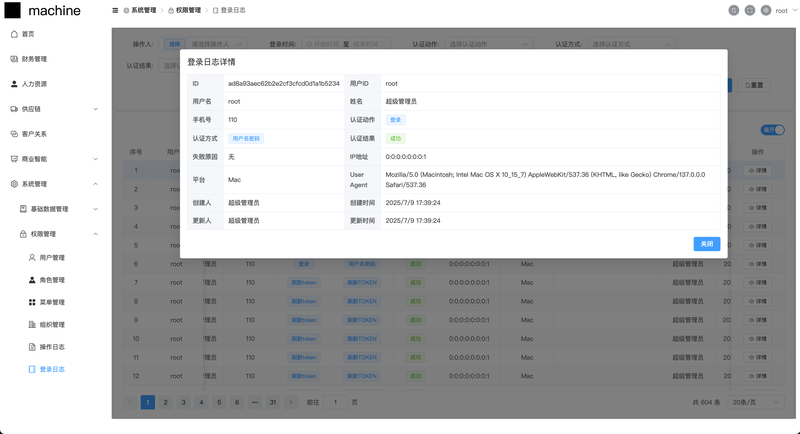Click the machine logo square
The image size is (800, 434).
(x=12, y=10)
